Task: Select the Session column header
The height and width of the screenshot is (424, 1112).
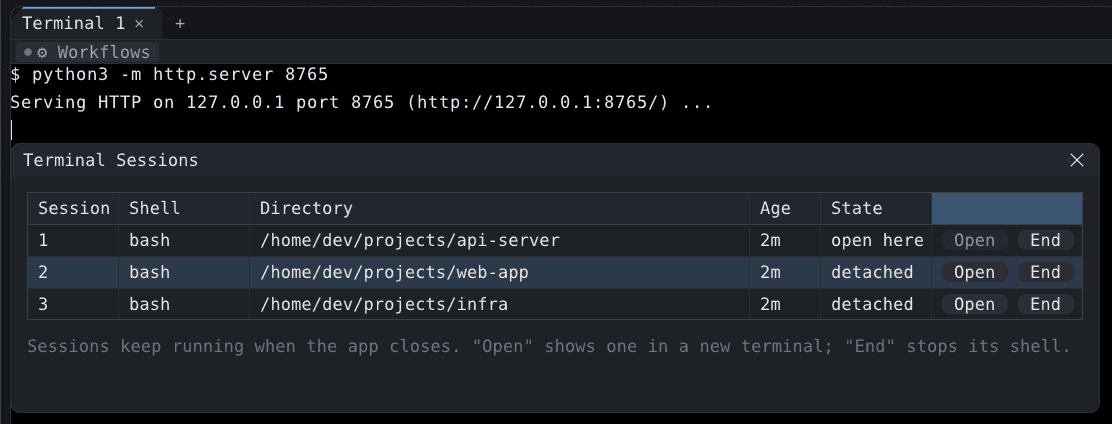Action: [73, 208]
